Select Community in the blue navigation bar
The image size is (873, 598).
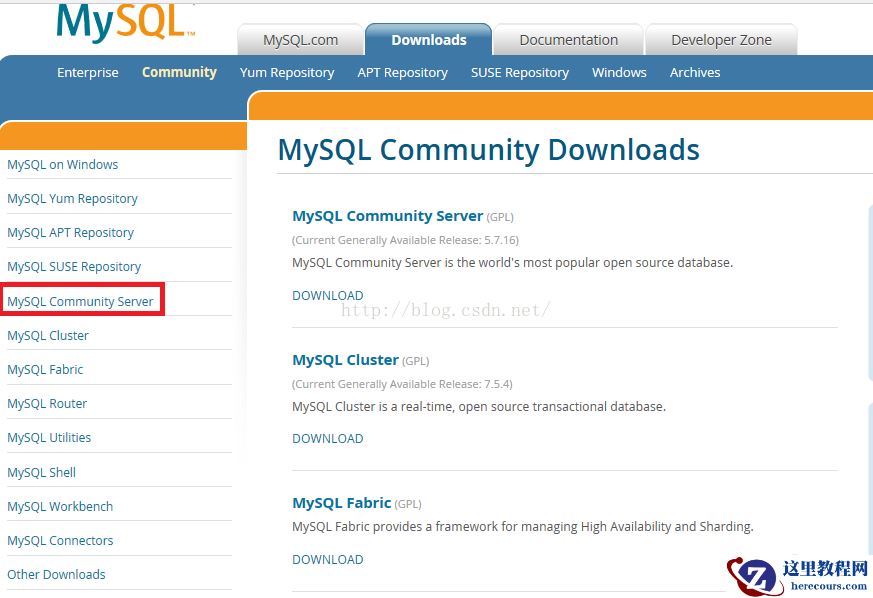(x=179, y=72)
